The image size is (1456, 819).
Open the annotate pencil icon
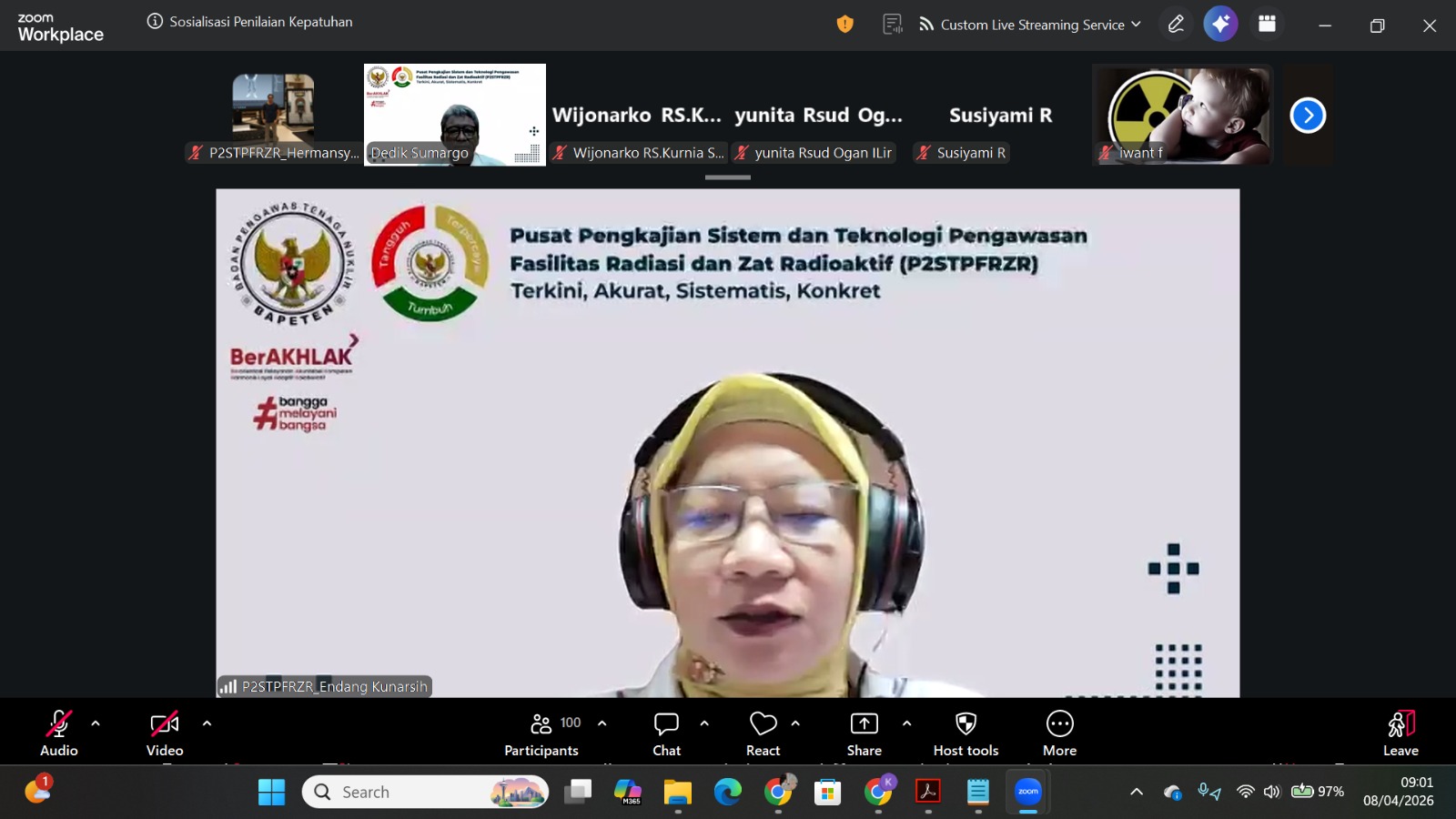point(1176,25)
